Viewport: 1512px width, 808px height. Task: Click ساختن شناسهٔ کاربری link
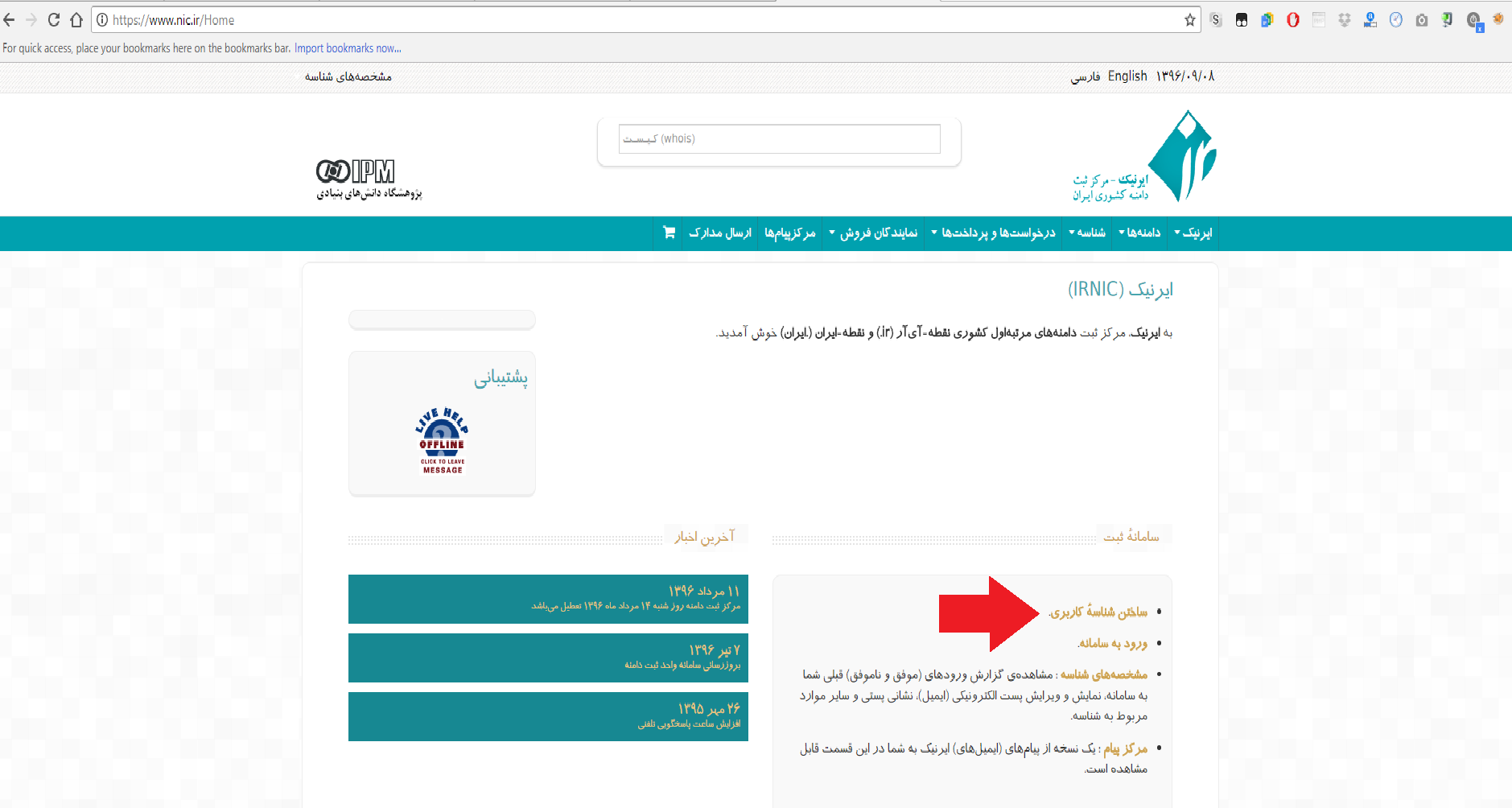click(1098, 612)
